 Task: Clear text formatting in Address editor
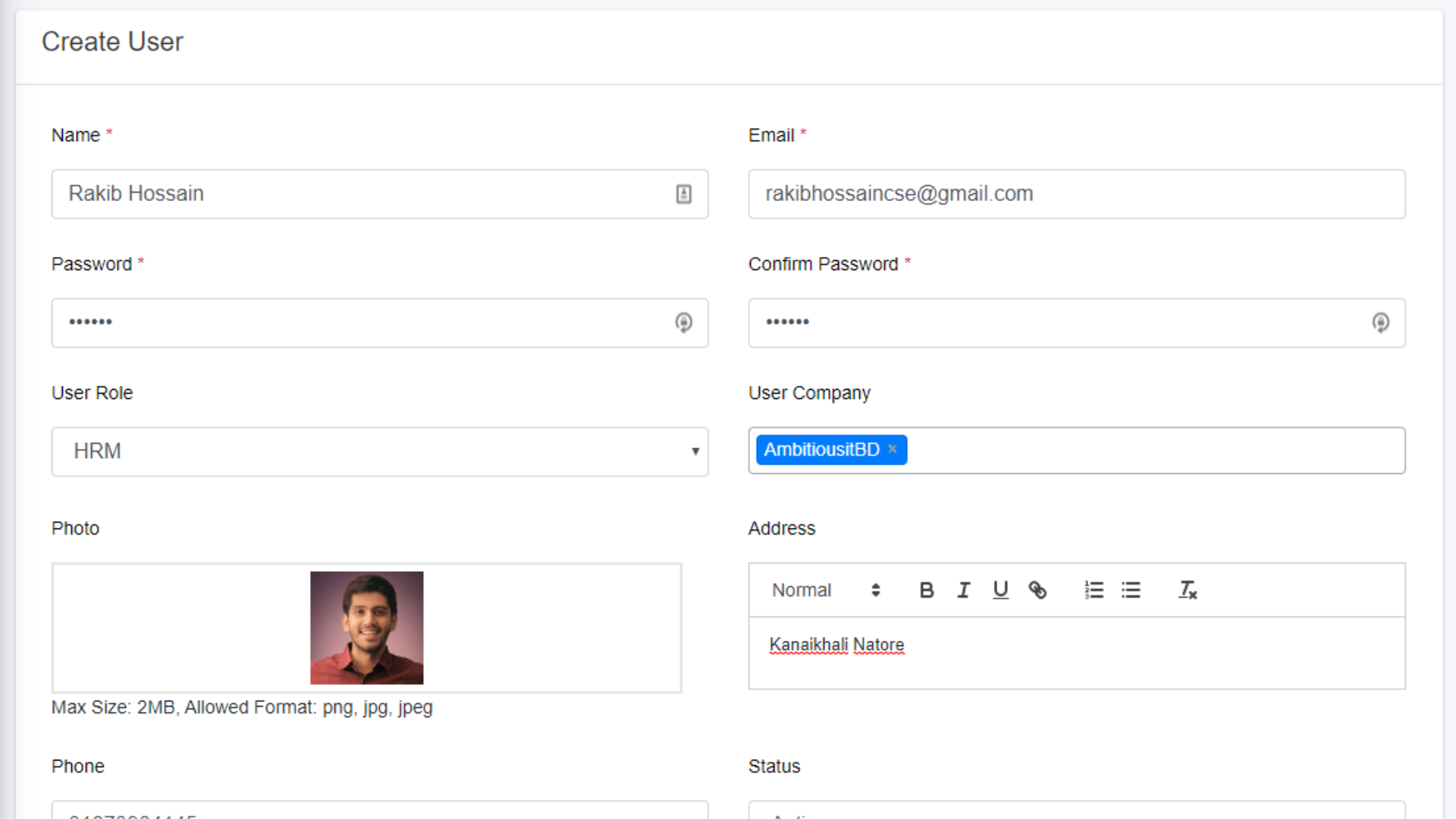[x=1187, y=590]
